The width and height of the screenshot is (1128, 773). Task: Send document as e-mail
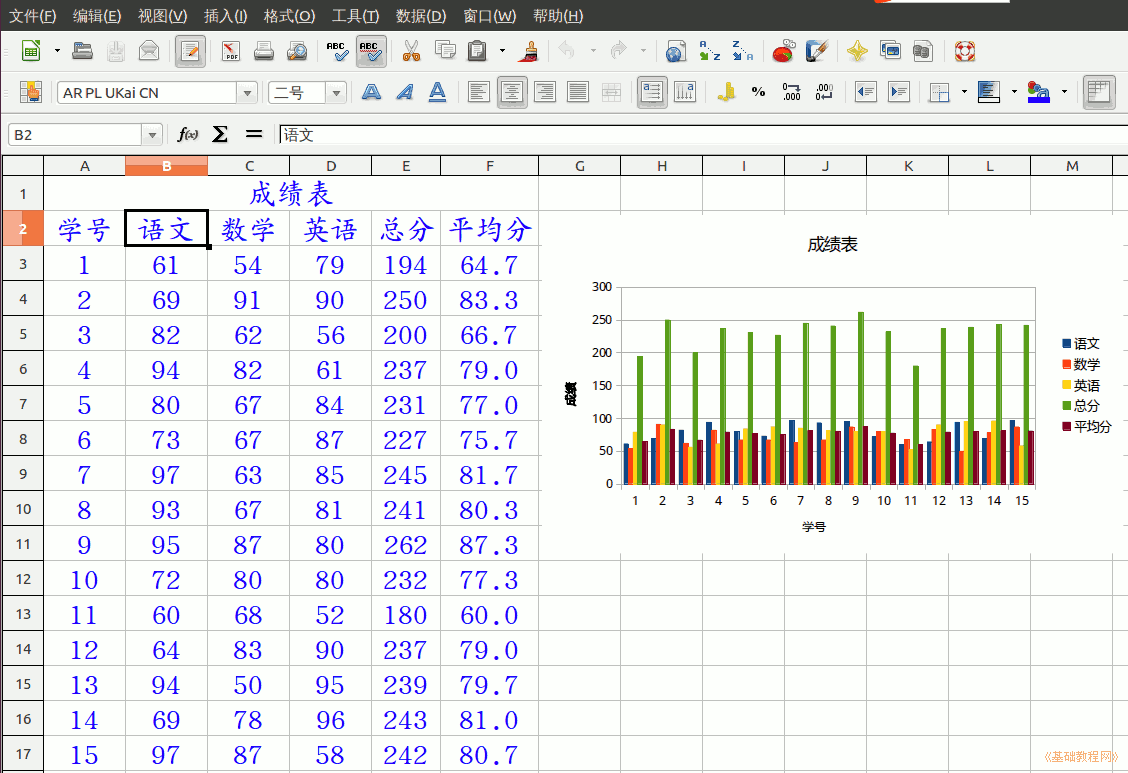pos(149,51)
